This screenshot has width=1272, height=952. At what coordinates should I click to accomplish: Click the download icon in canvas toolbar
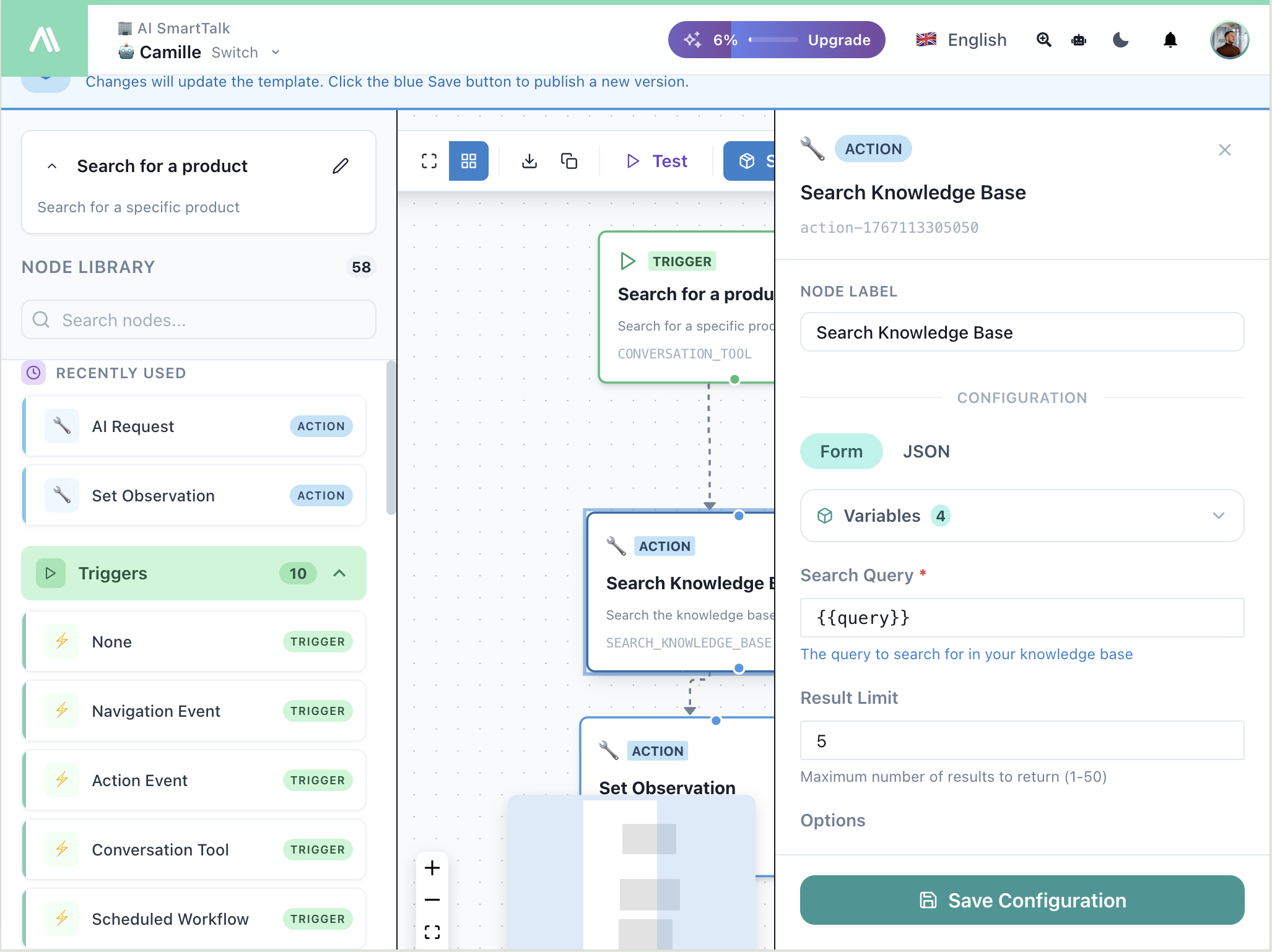point(529,161)
